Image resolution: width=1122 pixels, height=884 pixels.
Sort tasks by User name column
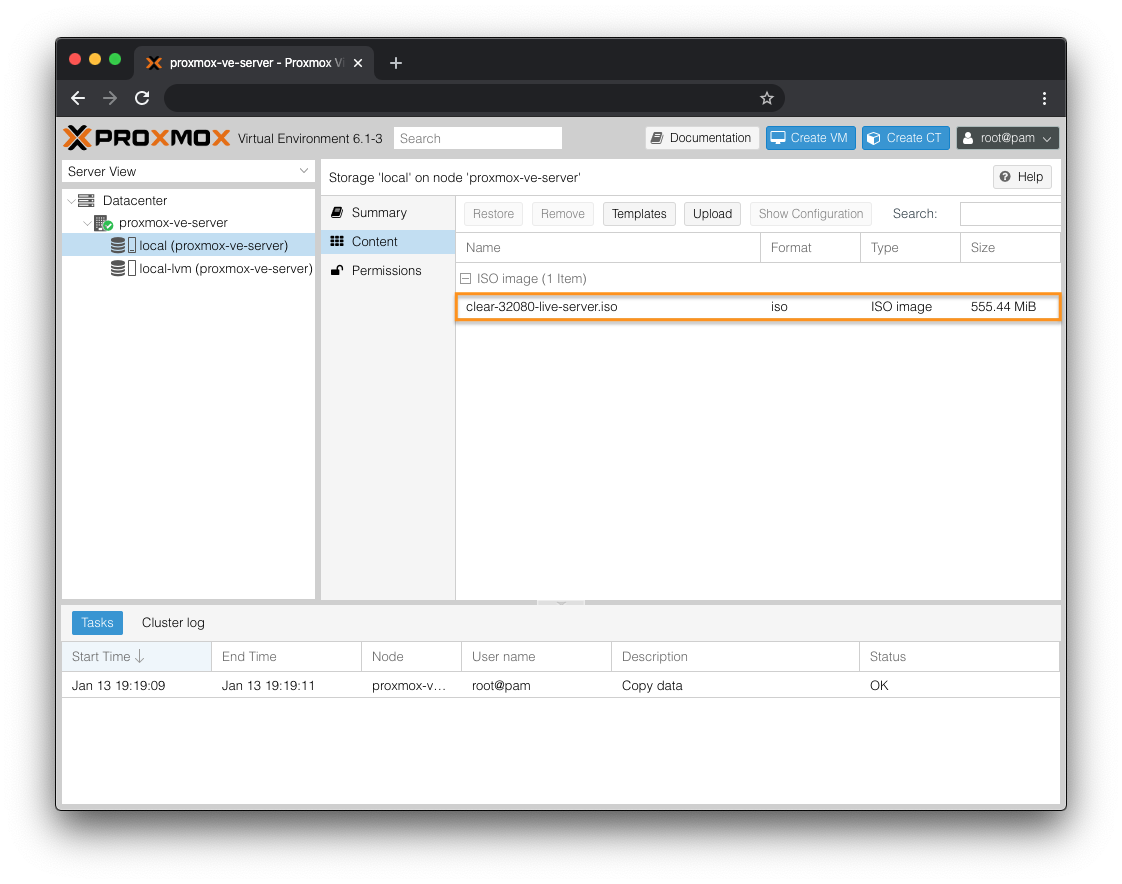[537, 656]
